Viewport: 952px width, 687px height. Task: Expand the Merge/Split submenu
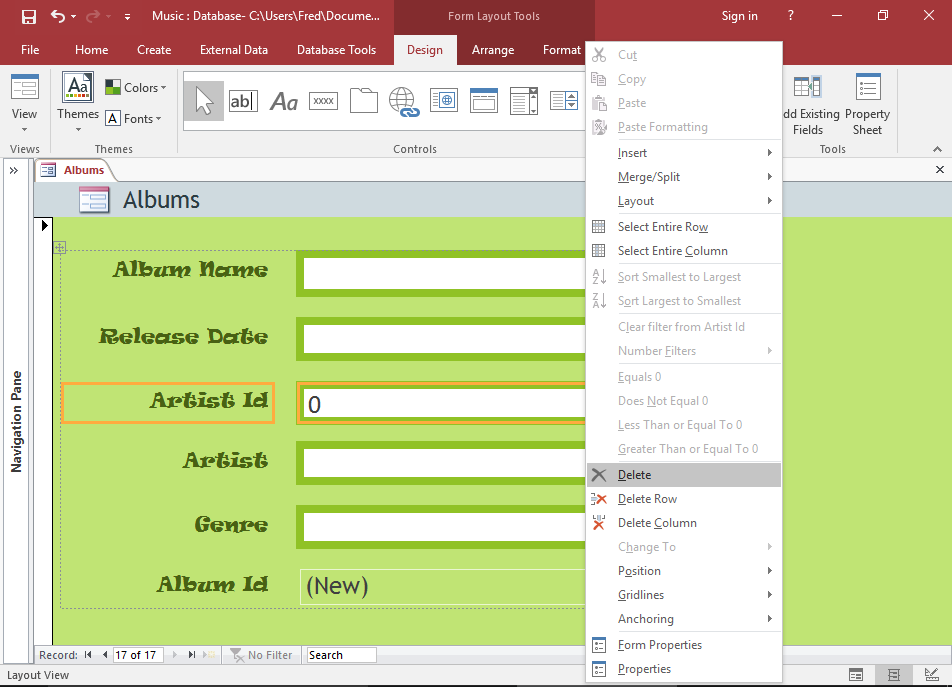[x=684, y=177]
